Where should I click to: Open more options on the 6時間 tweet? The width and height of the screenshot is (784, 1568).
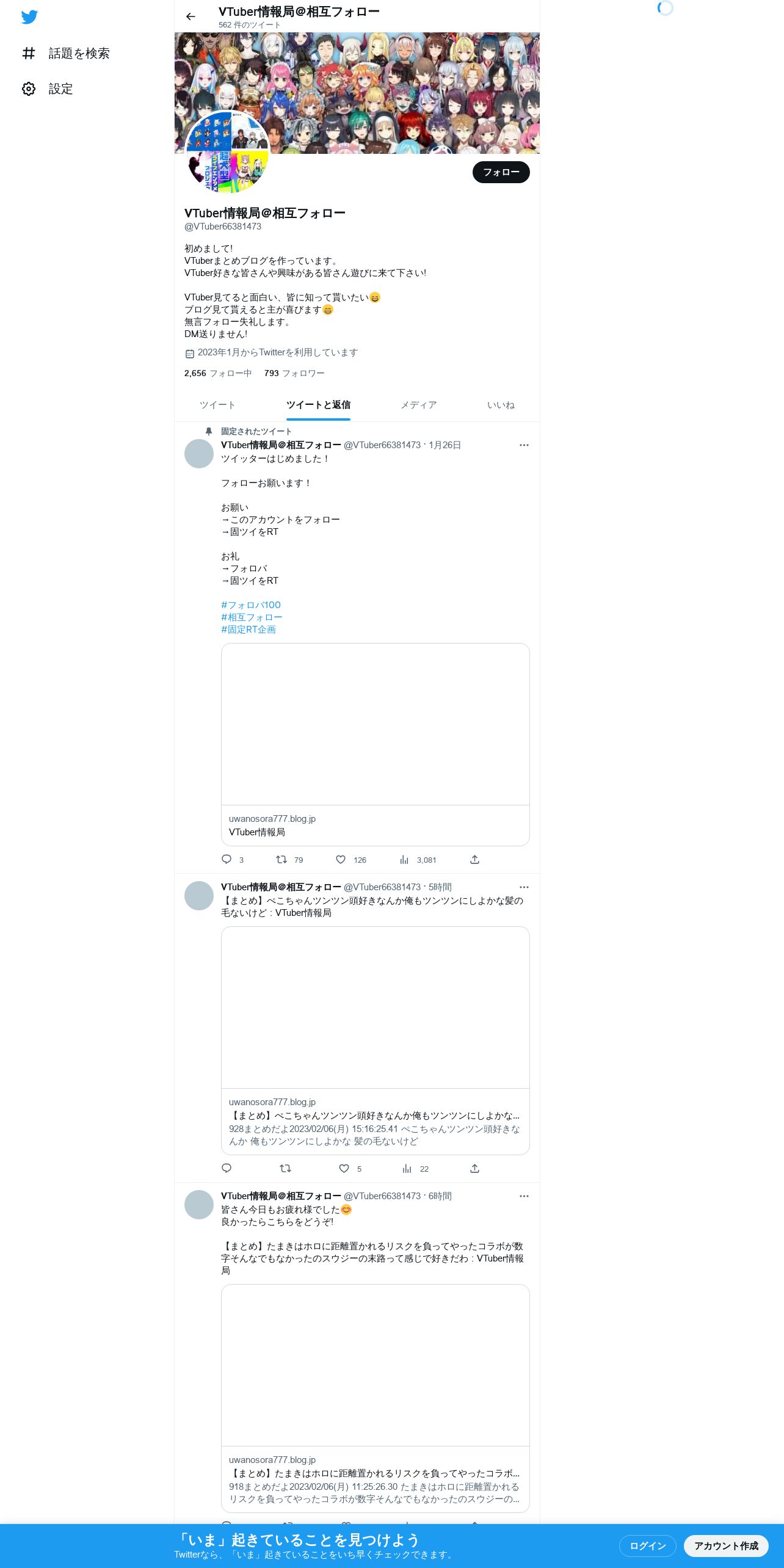tap(524, 1196)
